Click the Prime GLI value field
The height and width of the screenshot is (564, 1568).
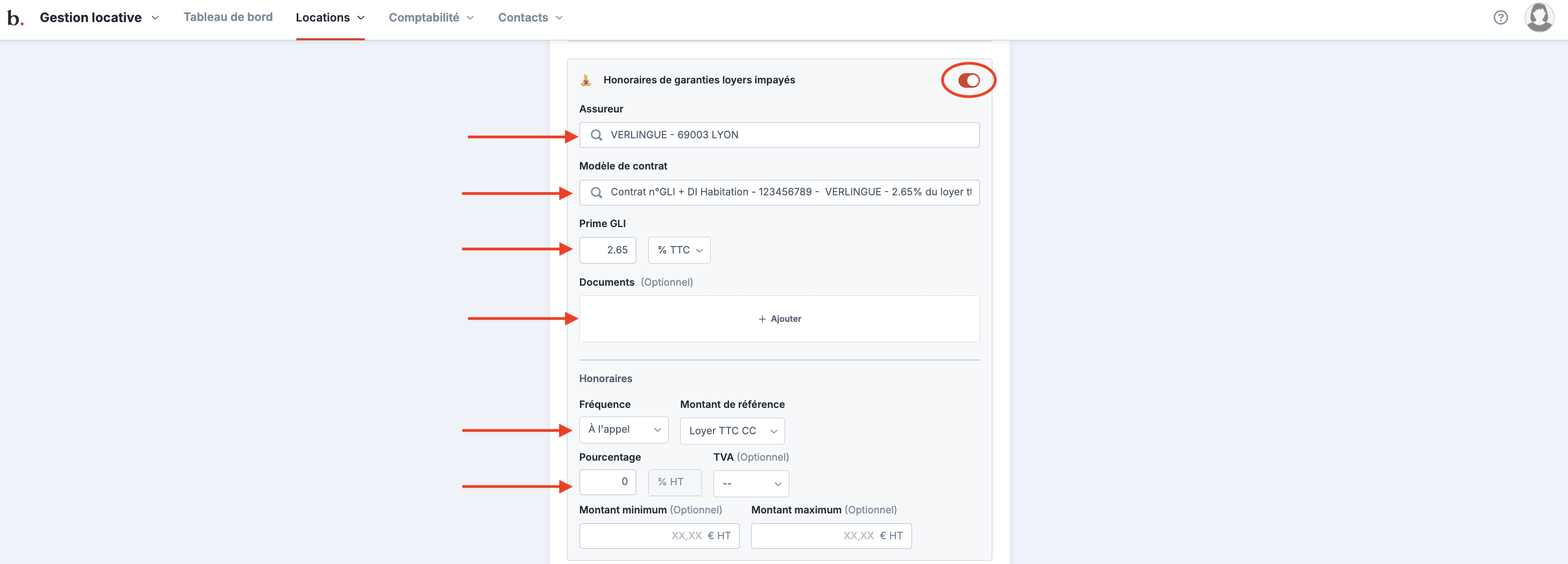(607, 250)
